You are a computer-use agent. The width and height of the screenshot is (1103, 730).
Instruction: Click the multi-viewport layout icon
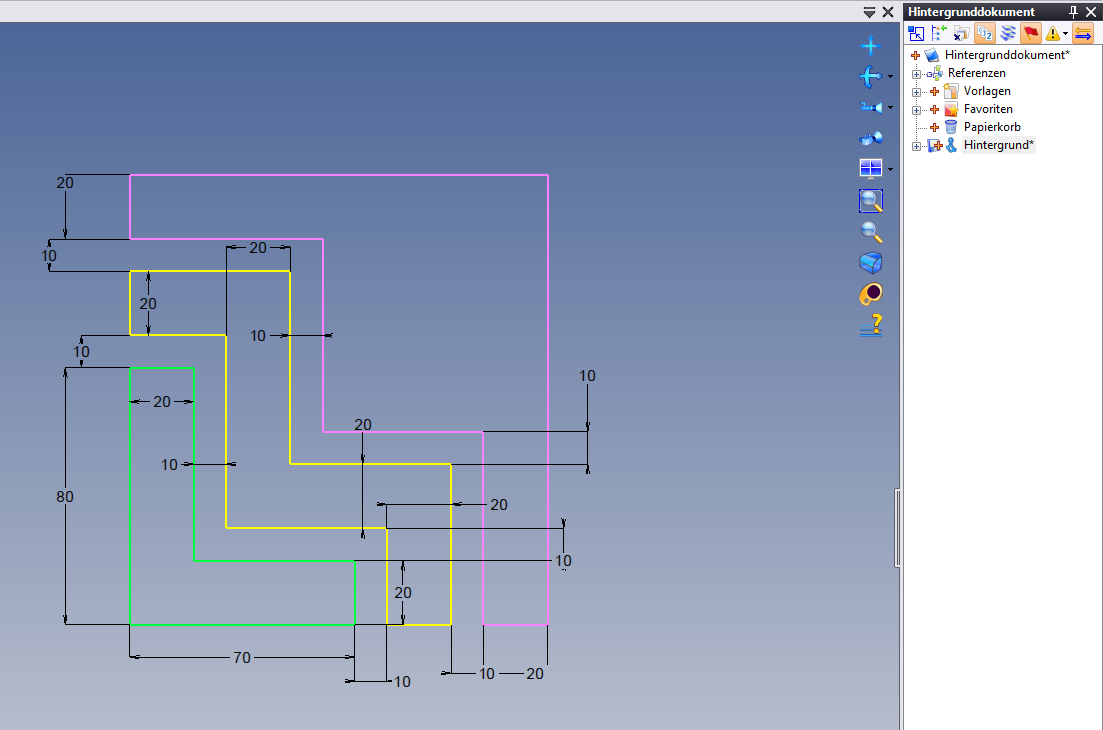(x=871, y=169)
